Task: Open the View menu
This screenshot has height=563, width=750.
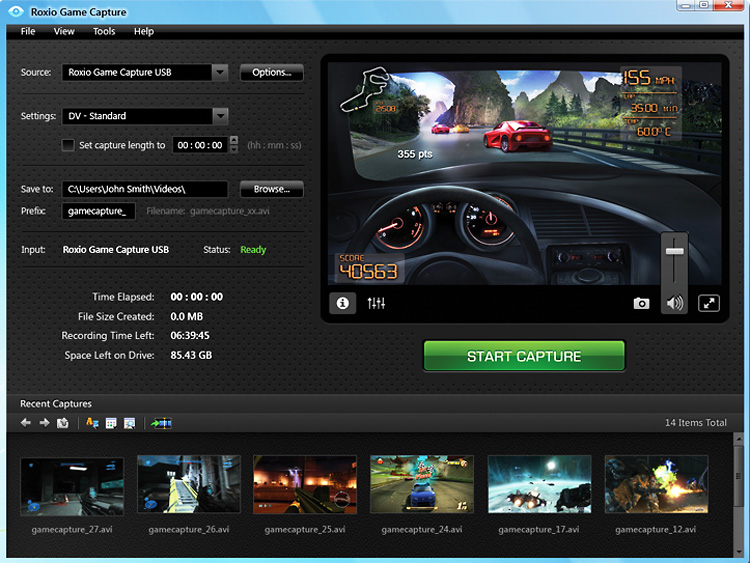Action: (x=64, y=32)
